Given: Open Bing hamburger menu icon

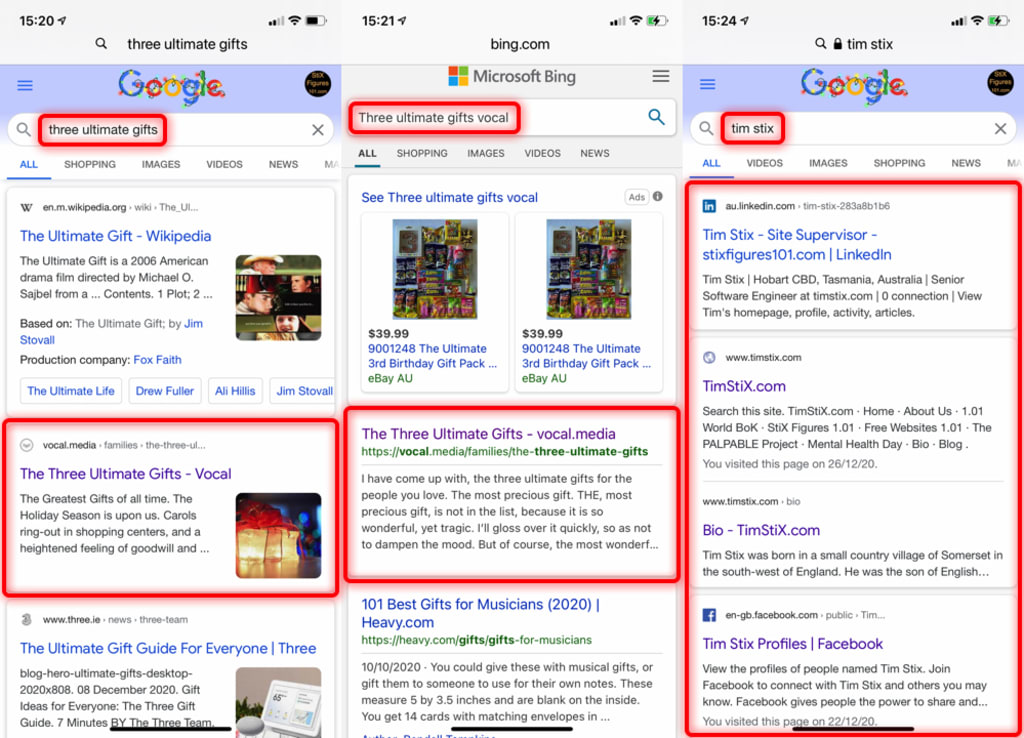Looking at the screenshot, I should (661, 76).
